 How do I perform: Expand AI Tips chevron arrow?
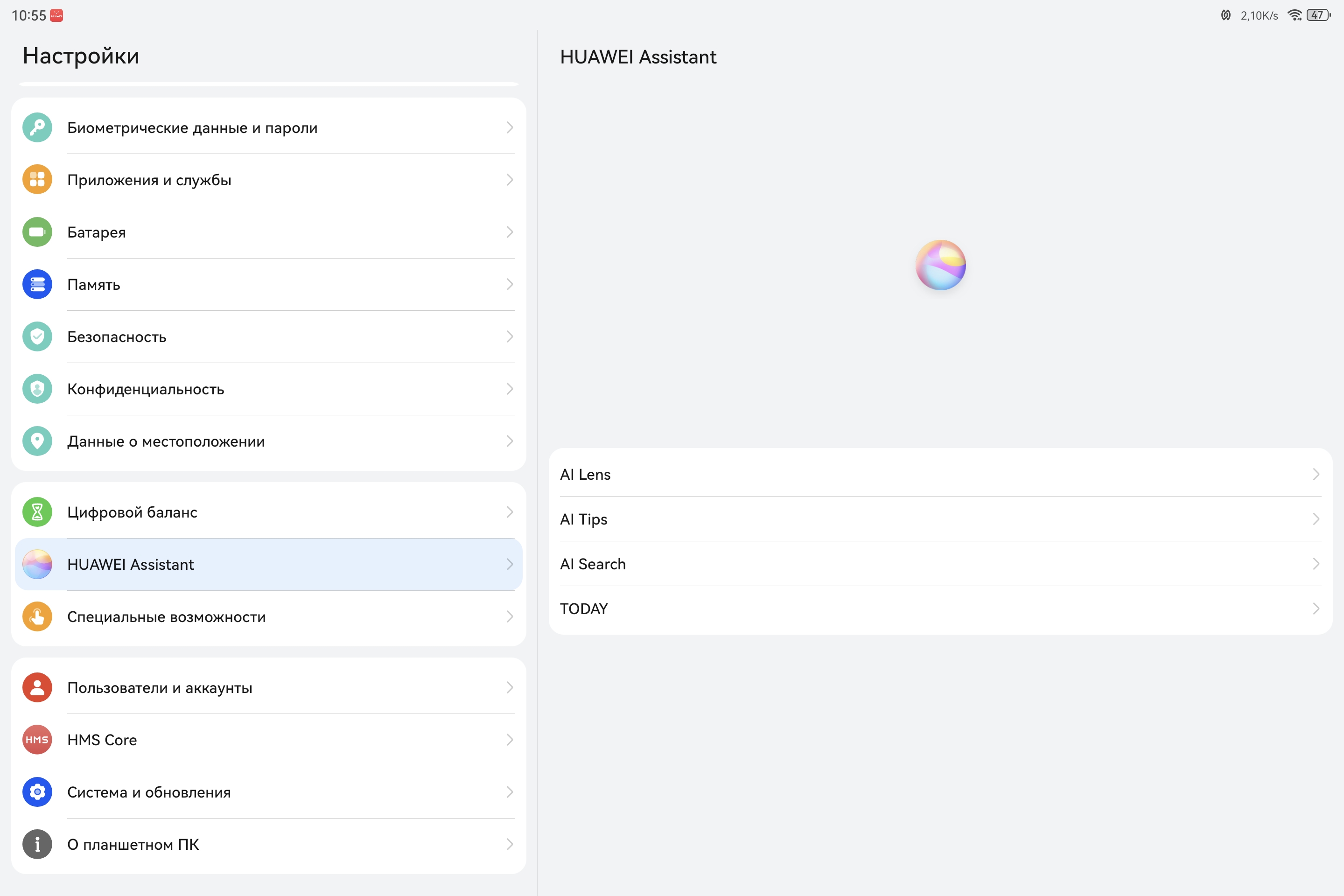(1316, 519)
